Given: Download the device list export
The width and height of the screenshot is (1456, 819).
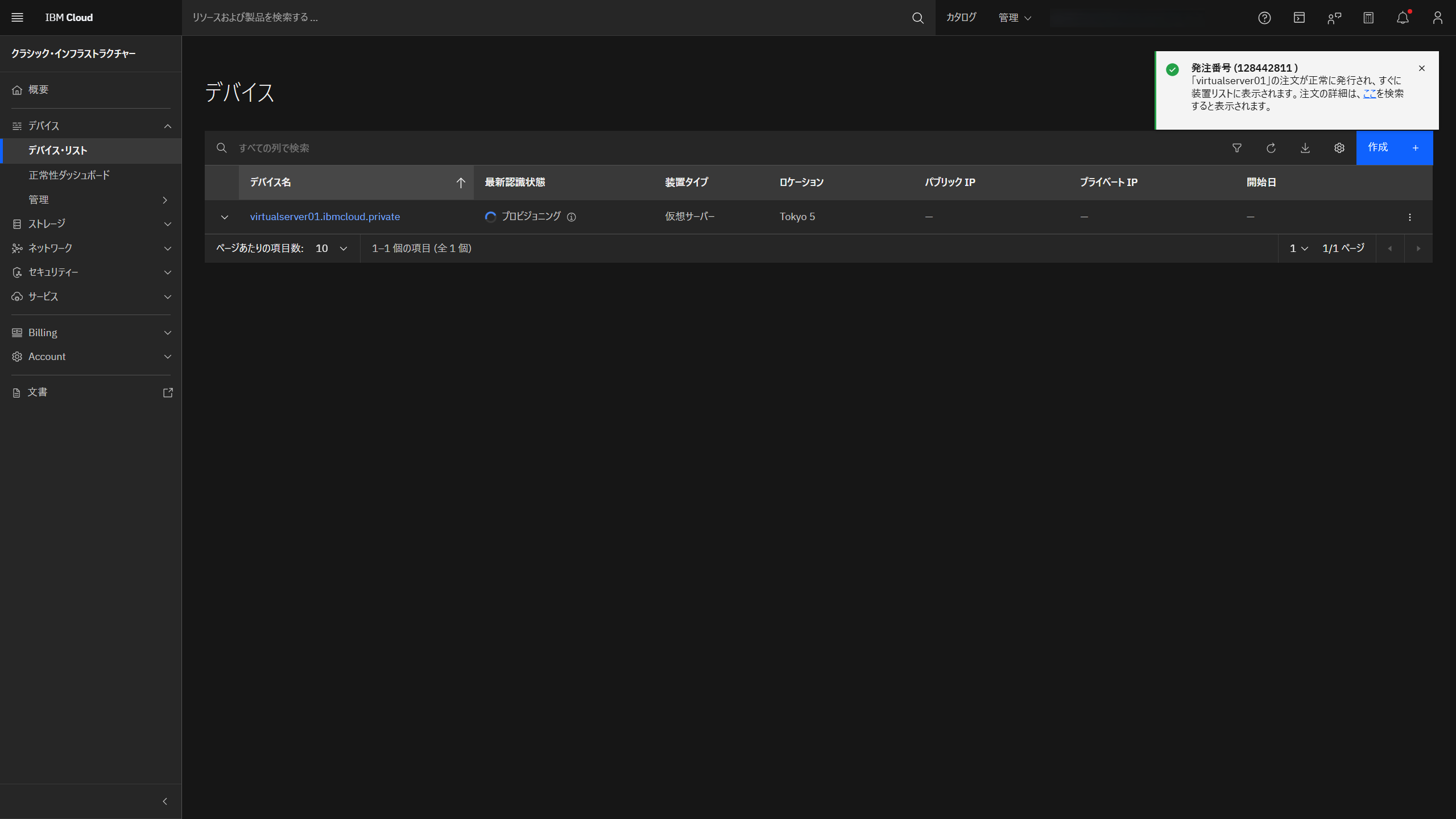Looking at the screenshot, I should (x=1305, y=148).
